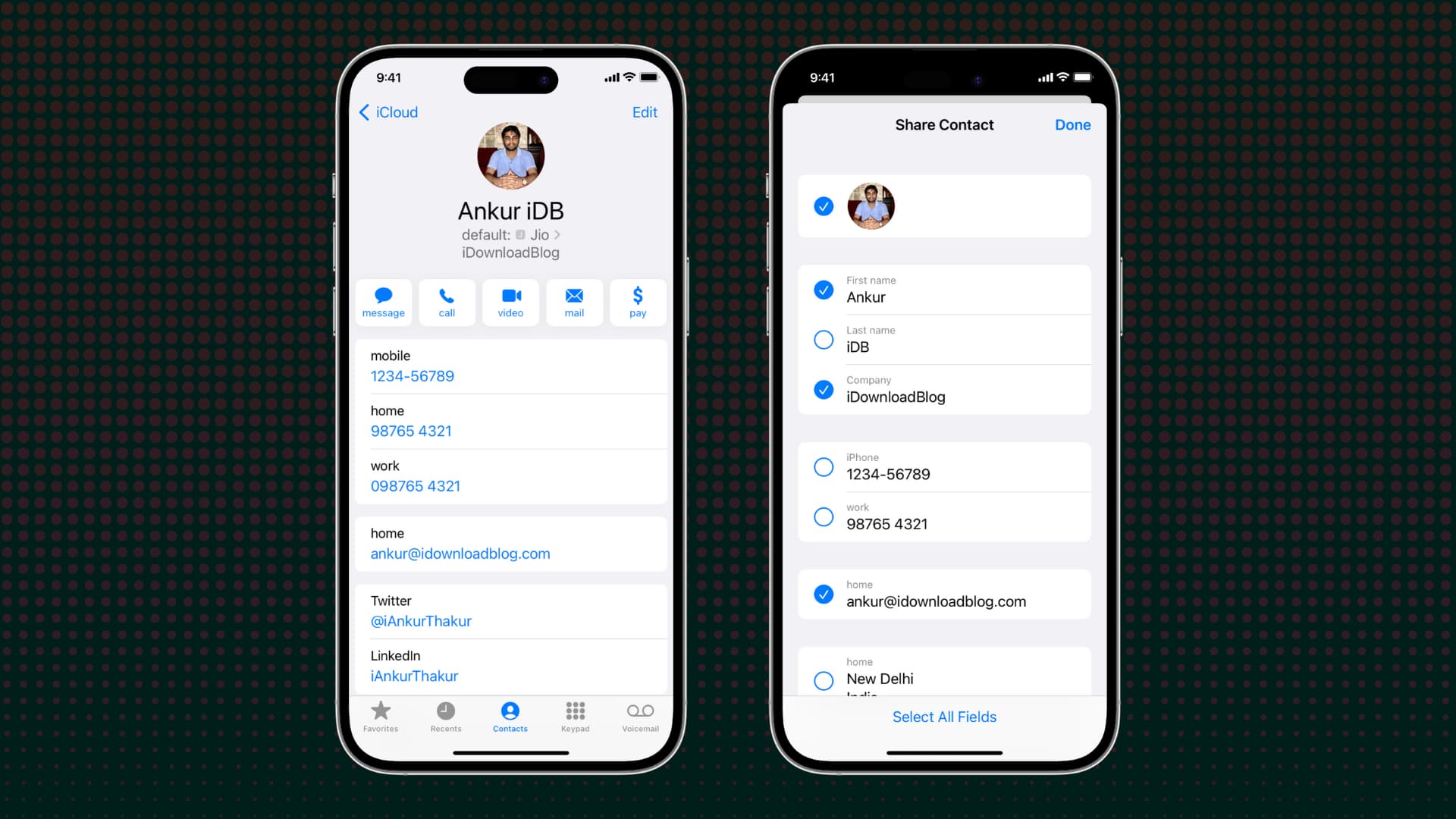Tap the video call icon
The width and height of the screenshot is (1456, 819).
point(510,301)
